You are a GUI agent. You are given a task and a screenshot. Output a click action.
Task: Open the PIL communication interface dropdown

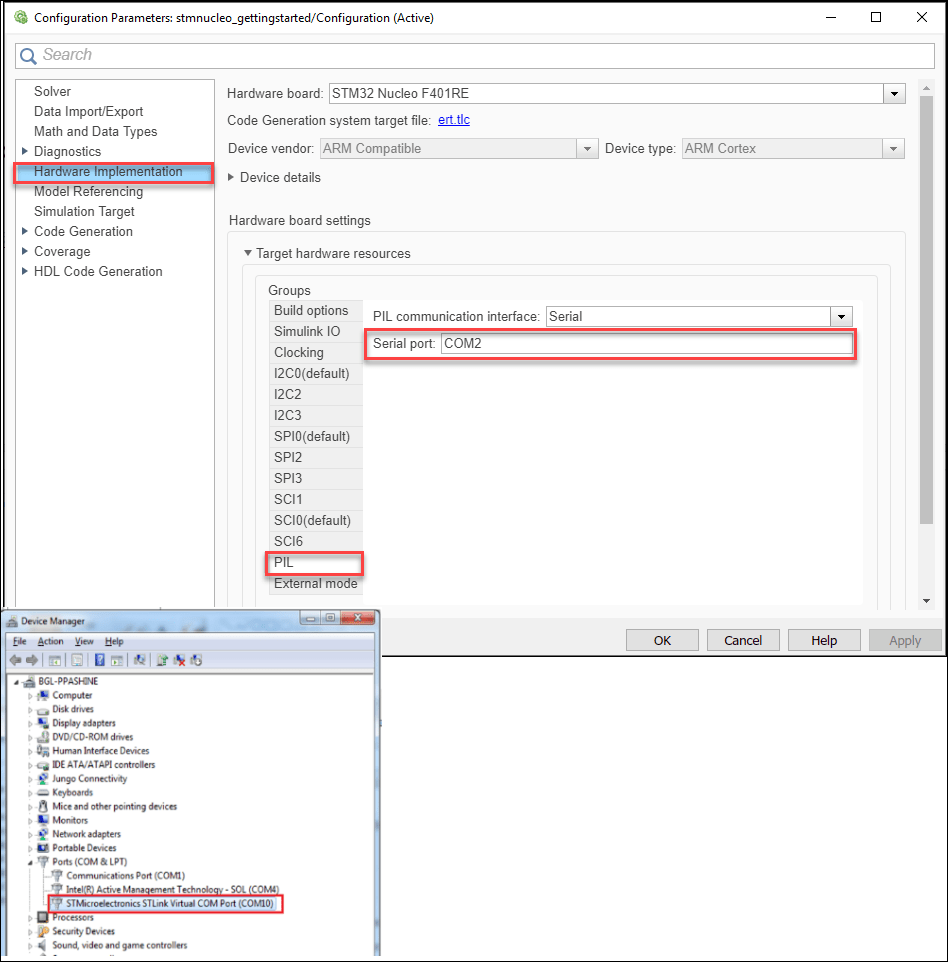[x=841, y=317]
